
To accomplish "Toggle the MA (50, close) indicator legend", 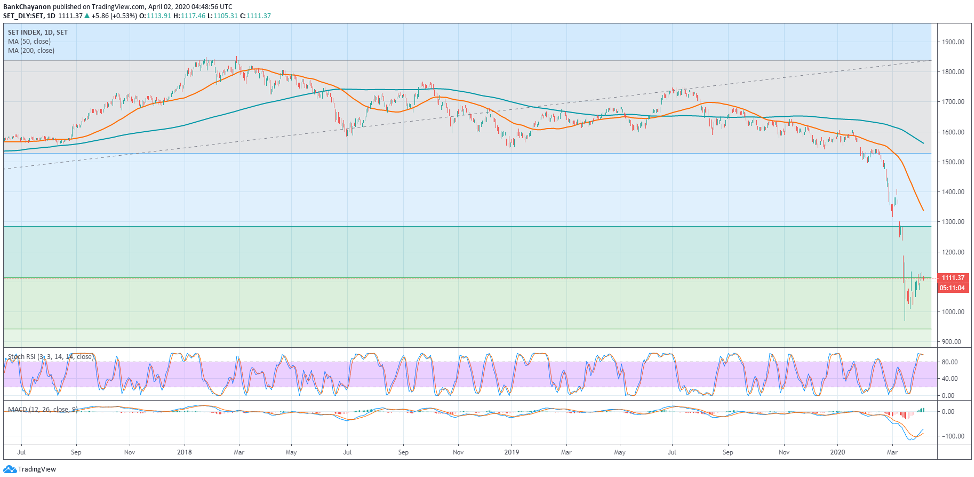I will 29,41.
